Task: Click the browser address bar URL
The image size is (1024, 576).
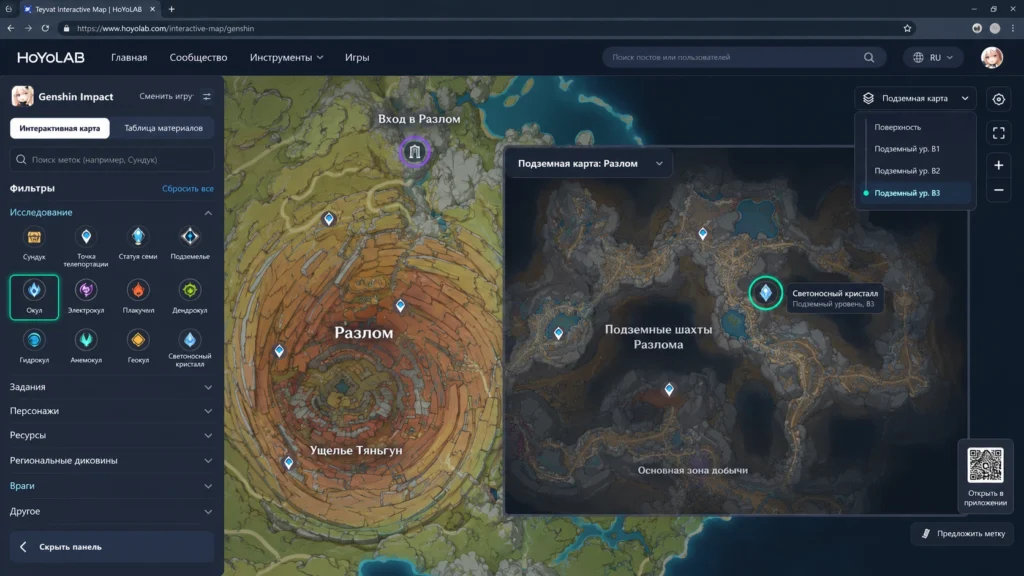Action: (x=165, y=28)
